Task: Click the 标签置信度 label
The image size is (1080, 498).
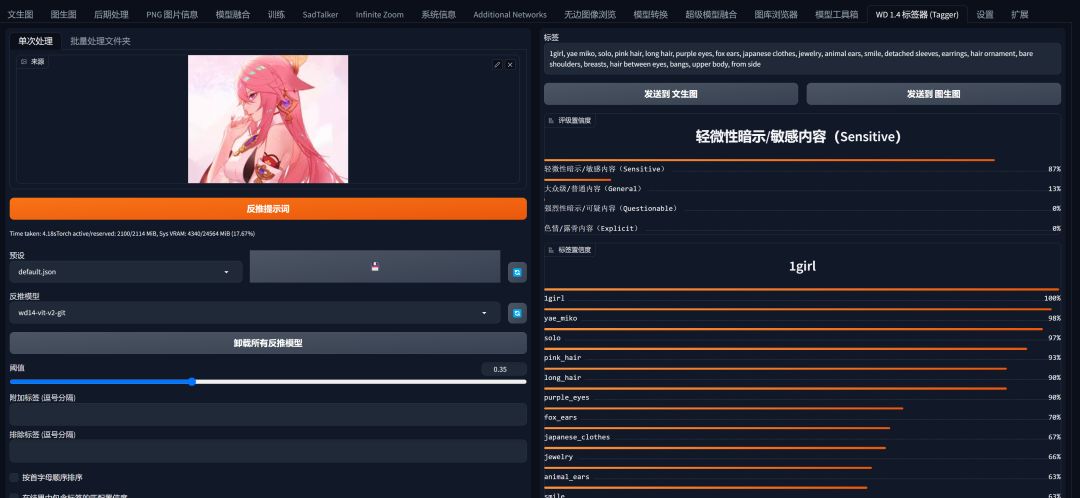Action: pyautogui.click(x=570, y=249)
